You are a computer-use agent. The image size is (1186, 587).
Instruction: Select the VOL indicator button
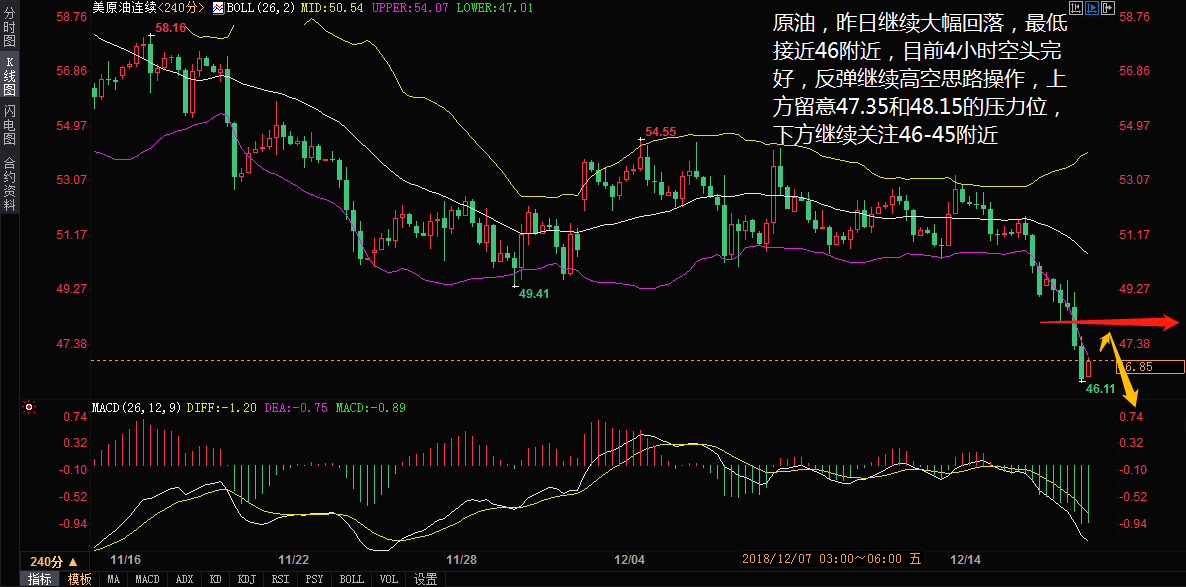pos(387,579)
